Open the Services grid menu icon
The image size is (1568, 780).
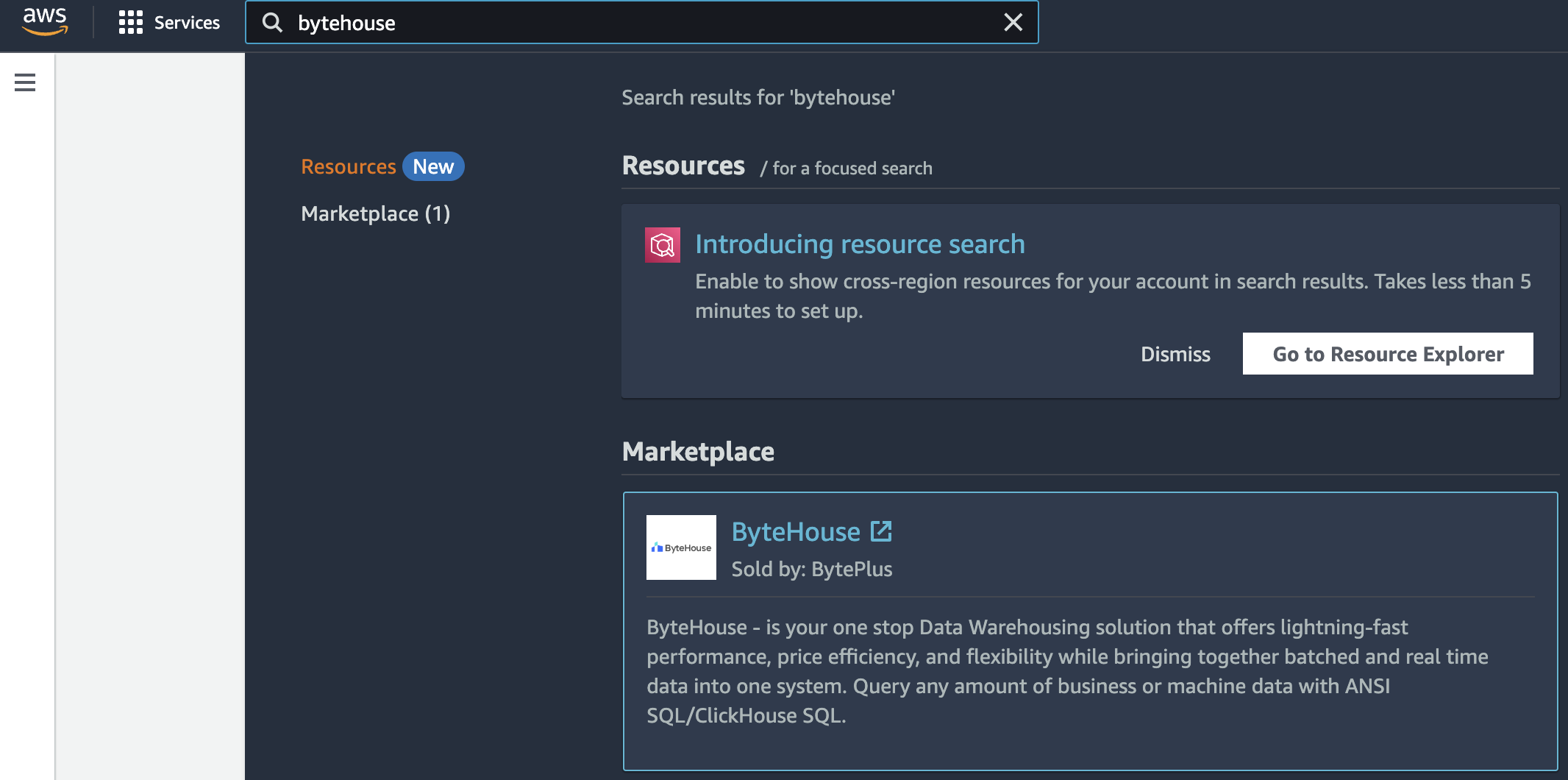coord(130,22)
